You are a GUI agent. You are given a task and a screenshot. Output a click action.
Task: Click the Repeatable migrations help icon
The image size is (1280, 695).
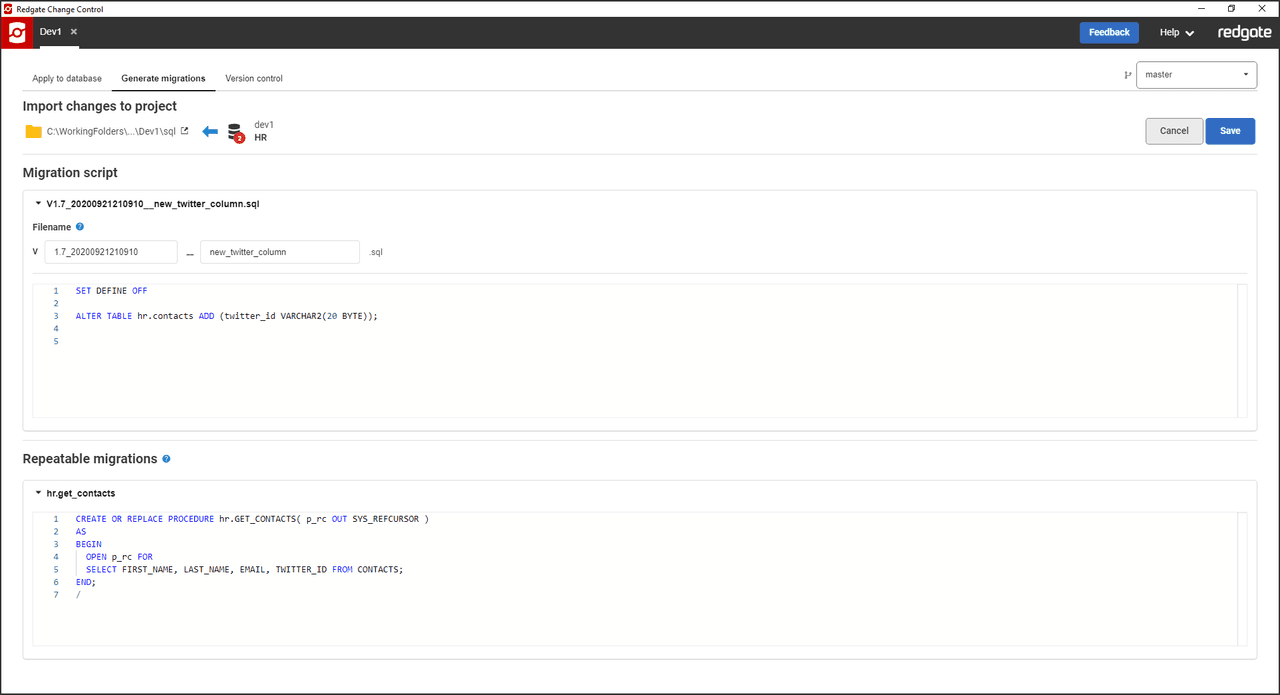166,459
